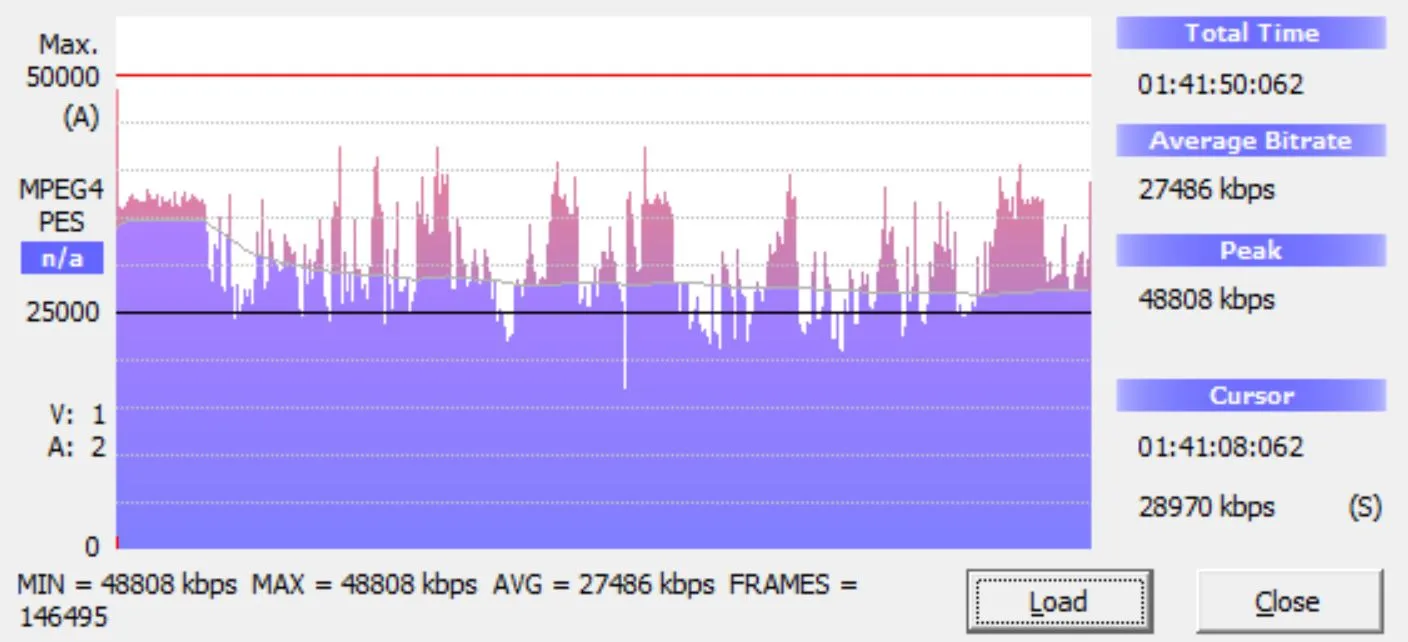Click the Cursor header label

[x=1251, y=396]
